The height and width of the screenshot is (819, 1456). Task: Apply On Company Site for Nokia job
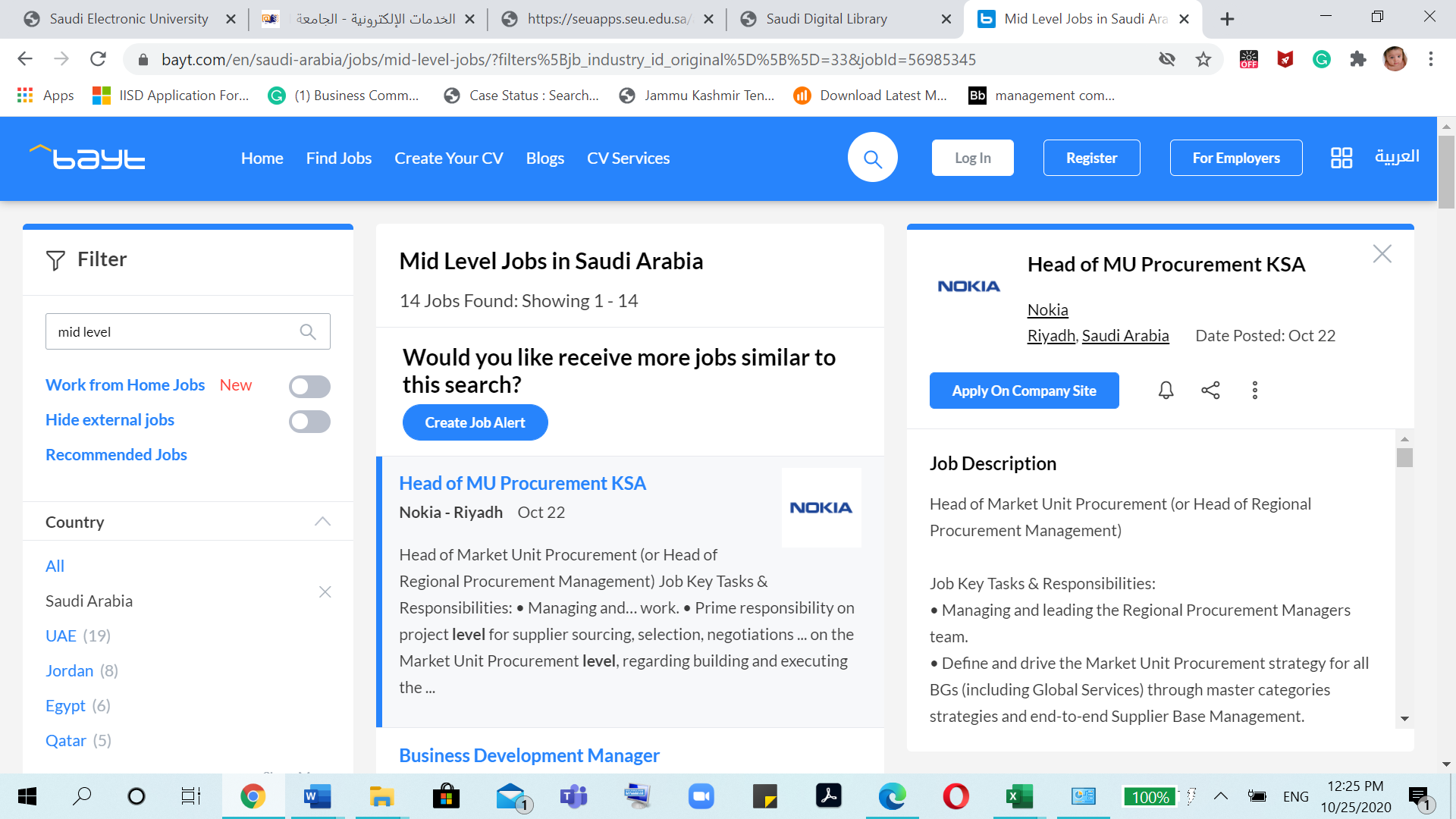pos(1024,390)
